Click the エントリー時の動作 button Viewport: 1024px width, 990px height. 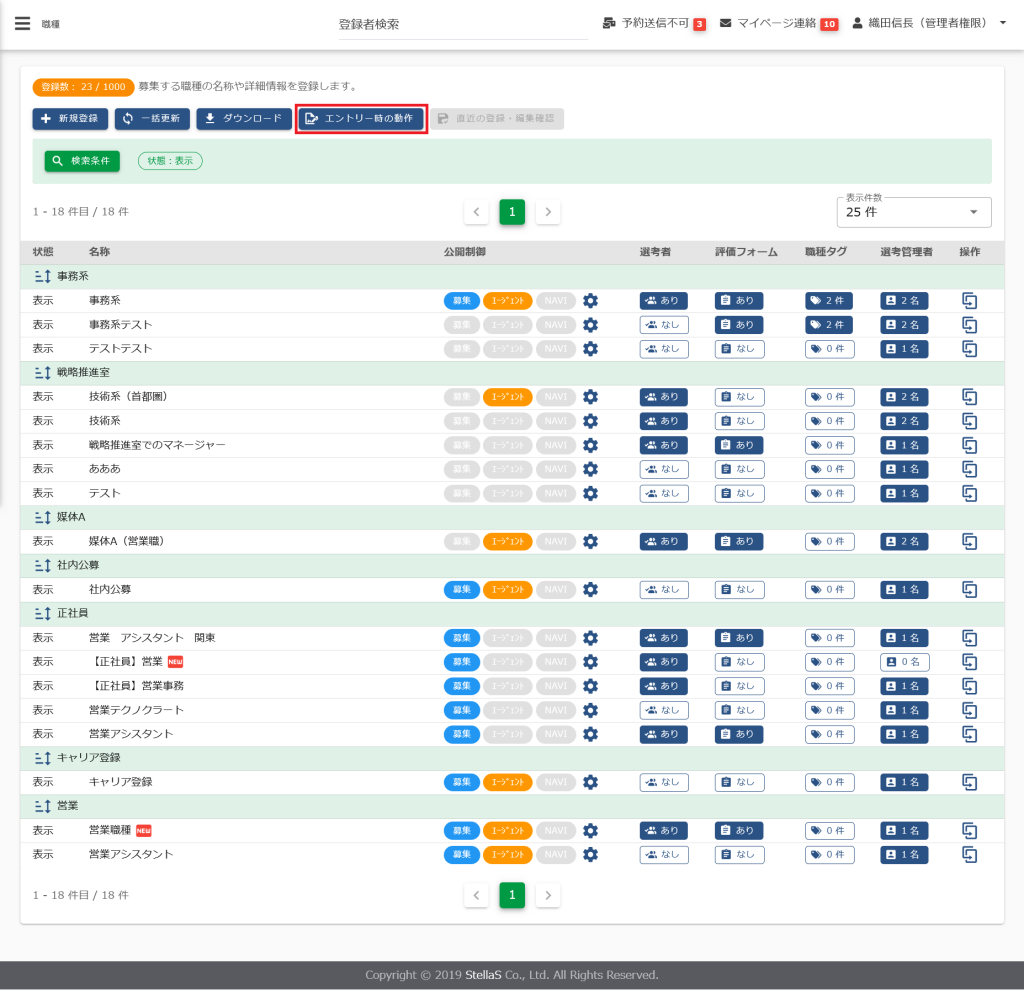point(362,119)
